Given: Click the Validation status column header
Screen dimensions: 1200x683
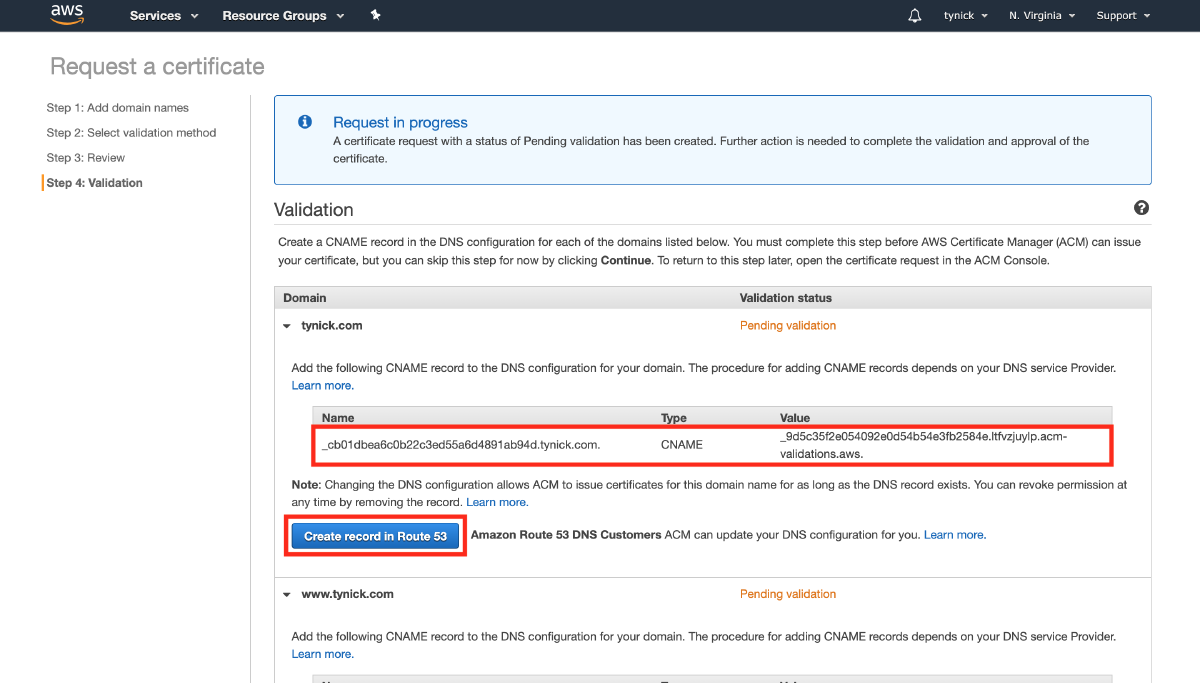Looking at the screenshot, I should (786, 298).
